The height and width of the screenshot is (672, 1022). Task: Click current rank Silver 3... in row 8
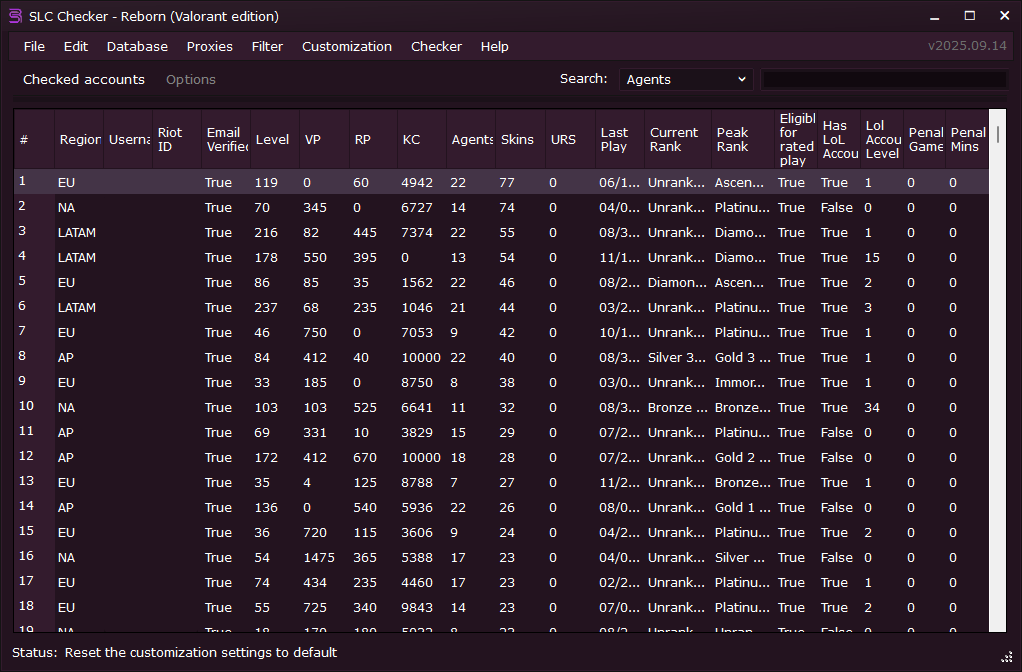(x=677, y=358)
